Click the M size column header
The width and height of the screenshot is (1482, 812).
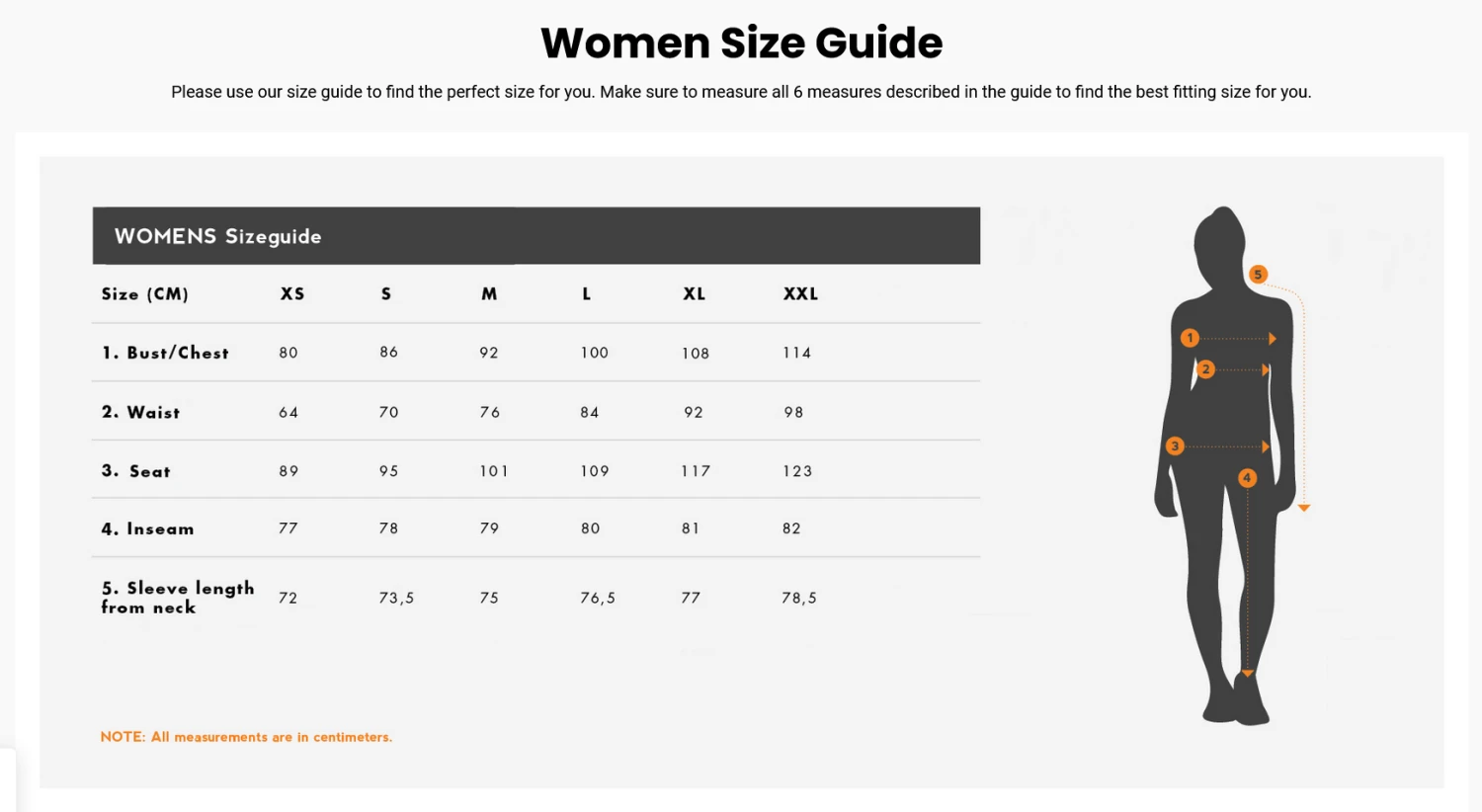489,294
